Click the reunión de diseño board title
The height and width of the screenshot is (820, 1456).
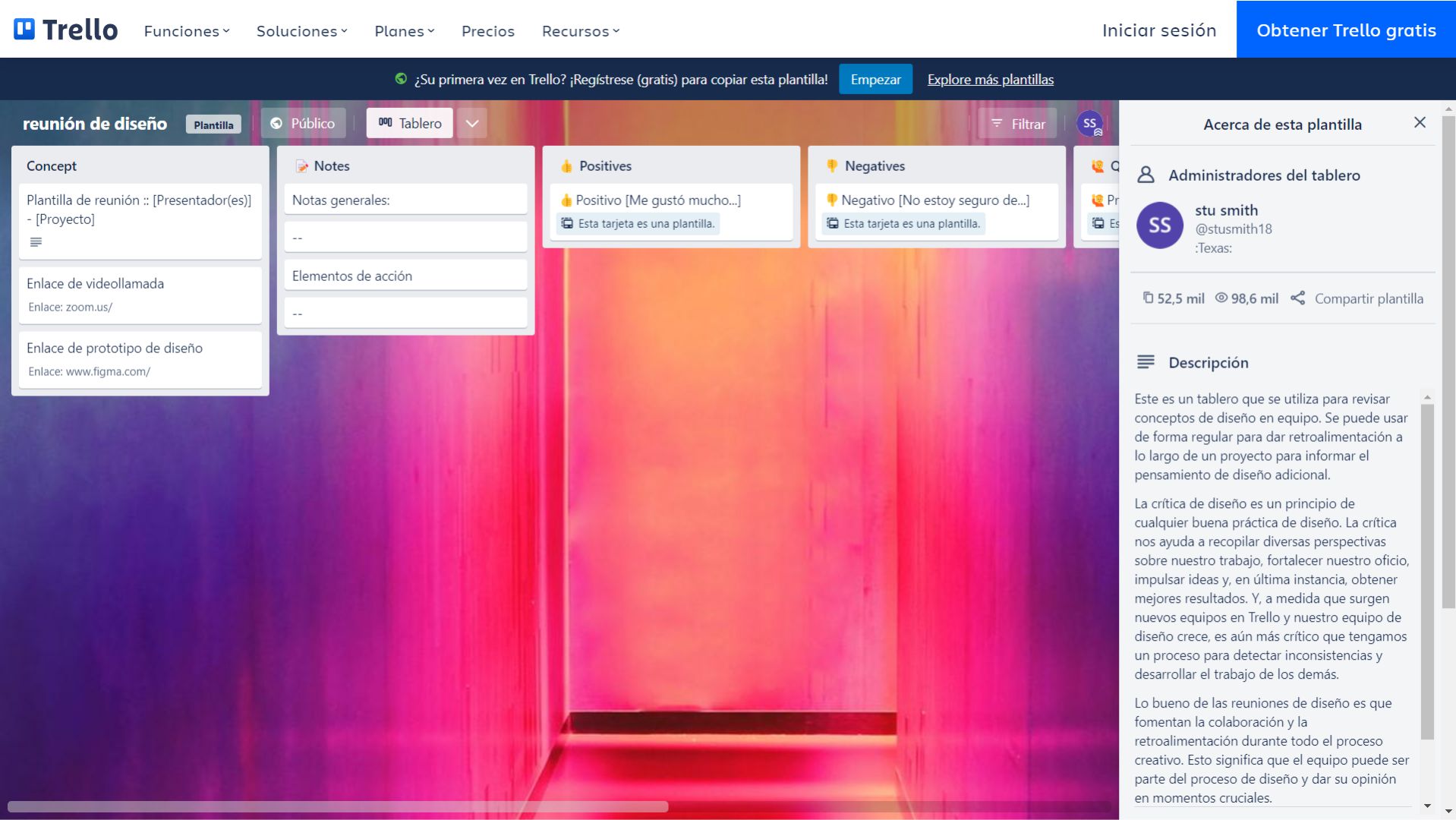click(x=95, y=124)
